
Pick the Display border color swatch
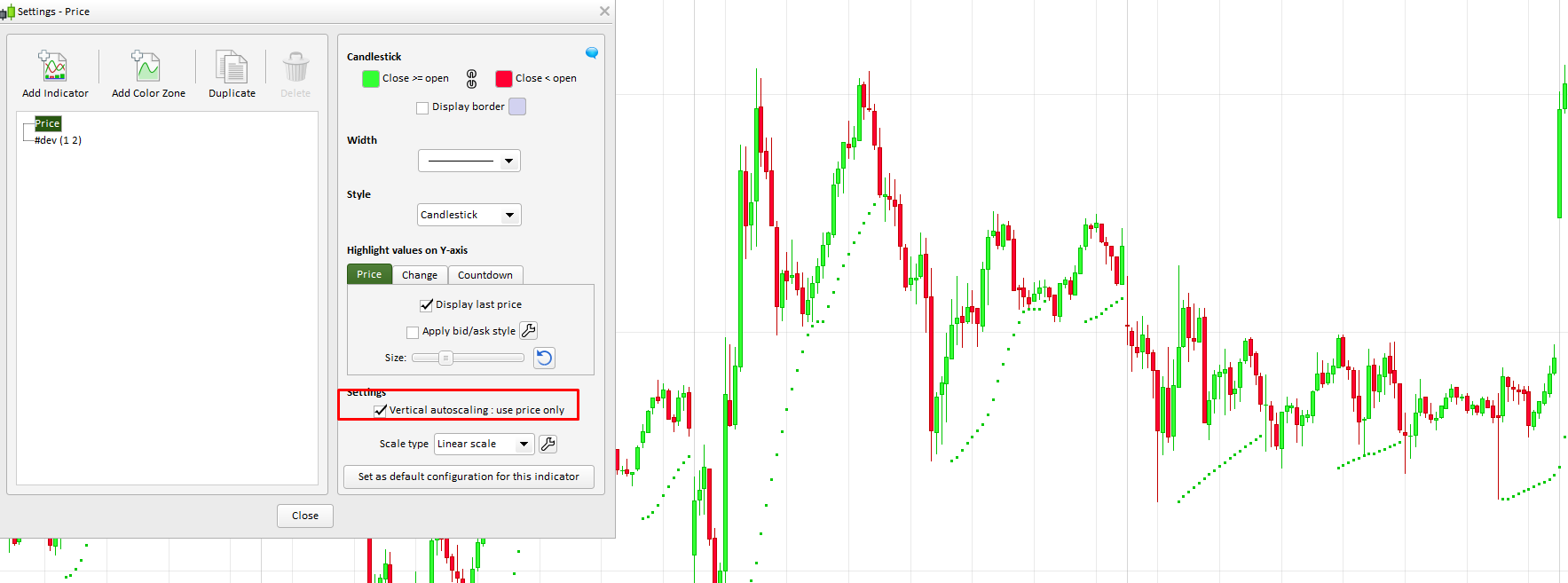coord(517,106)
